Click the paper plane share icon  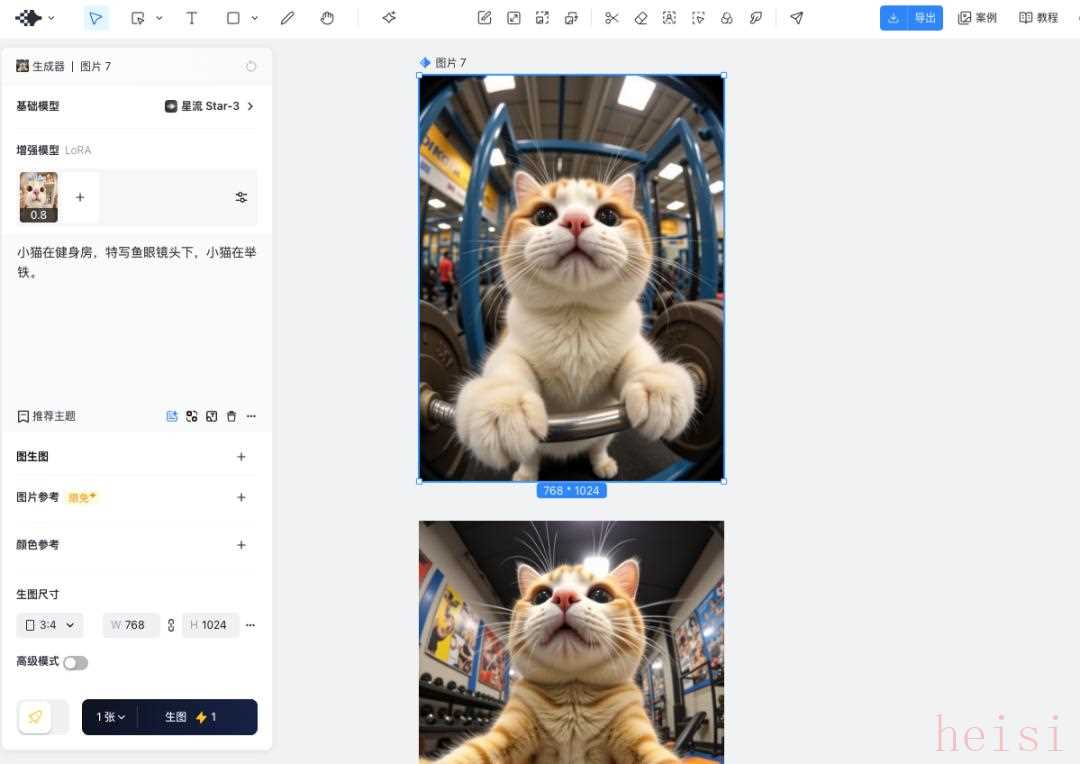[x=796, y=18]
